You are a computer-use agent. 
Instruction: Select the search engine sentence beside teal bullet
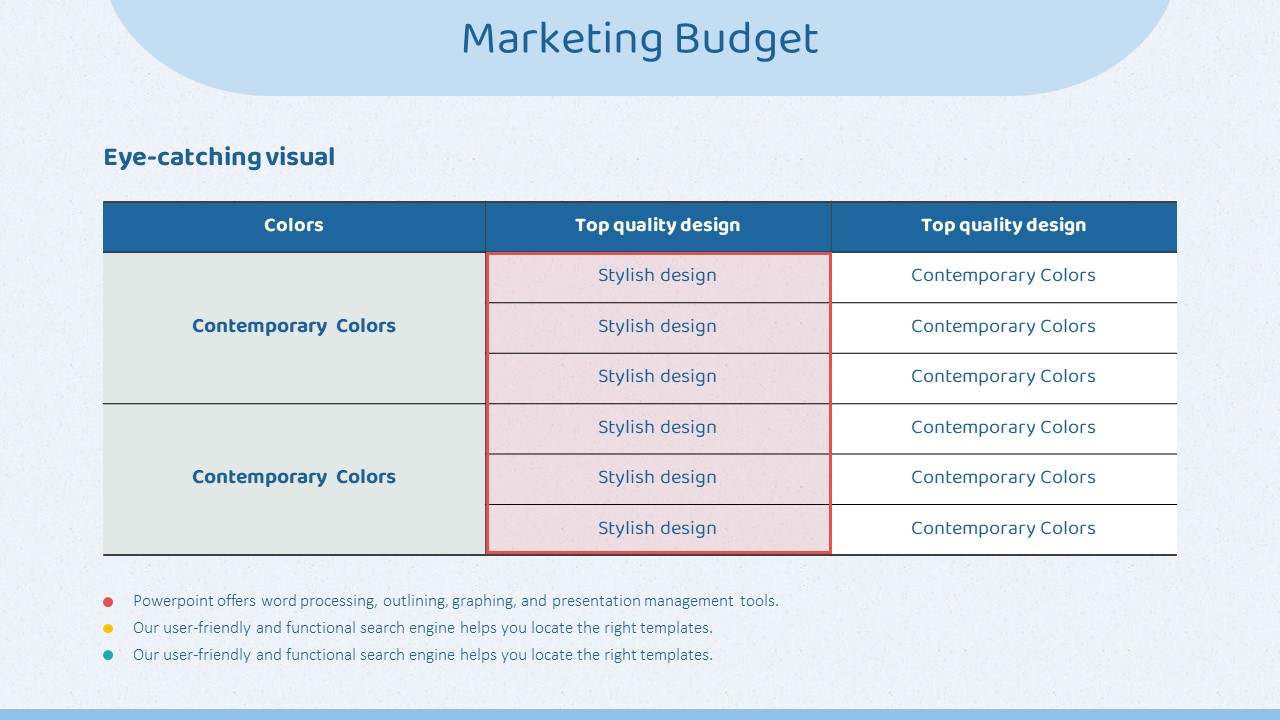pos(423,655)
